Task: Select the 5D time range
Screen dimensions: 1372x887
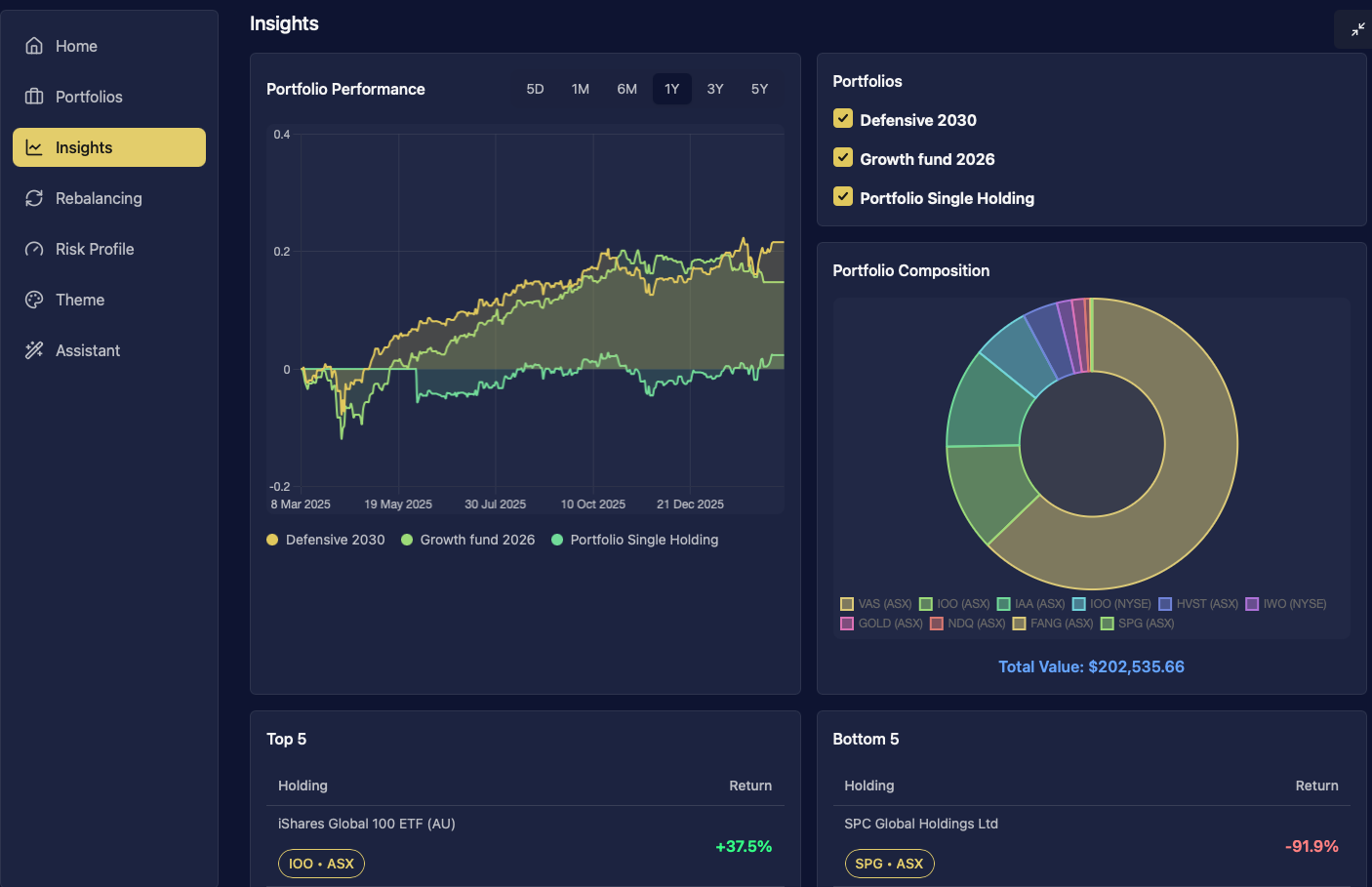Action: coord(535,89)
